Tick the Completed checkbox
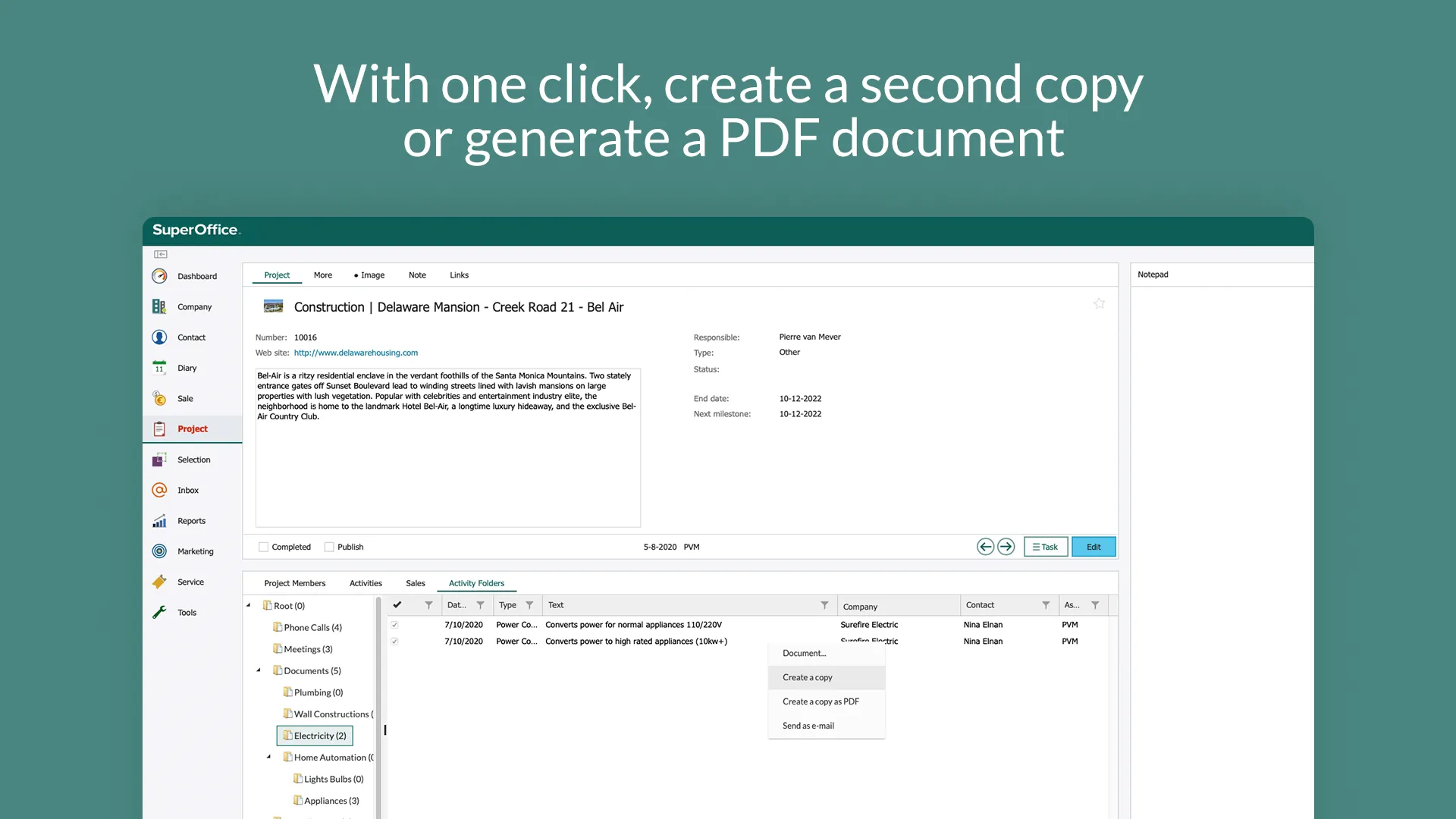Image resolution: width=1456 pixels, height=819 pixels. coord(263,547)
